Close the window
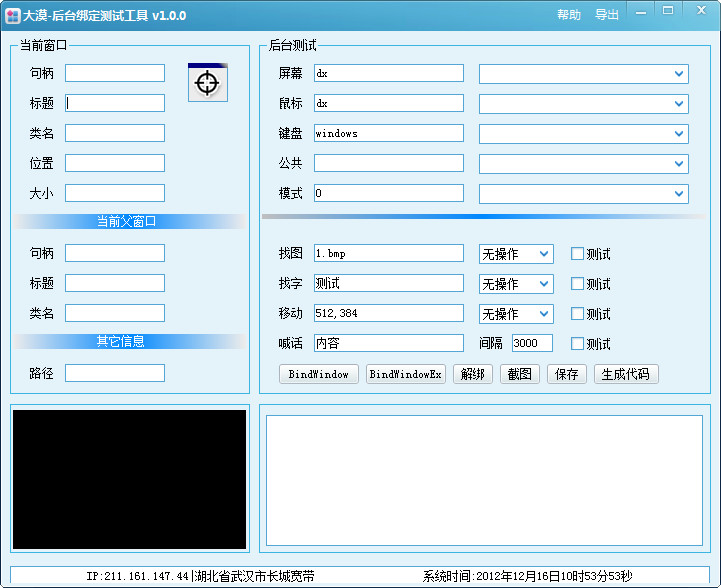This screenshot has height=588, width=721. [x=701, y=11]
